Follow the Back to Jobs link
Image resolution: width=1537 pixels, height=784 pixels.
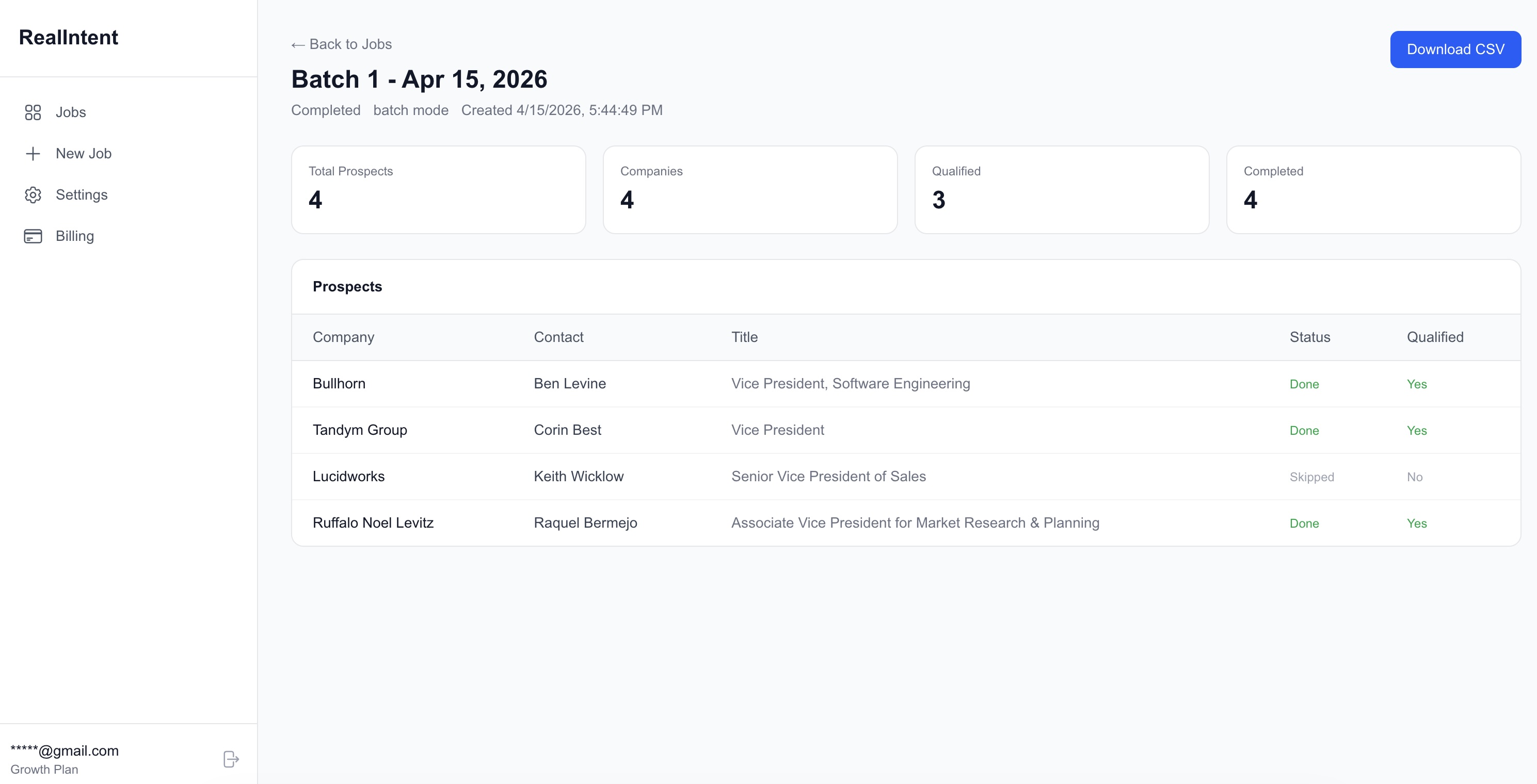pos(349,44)
